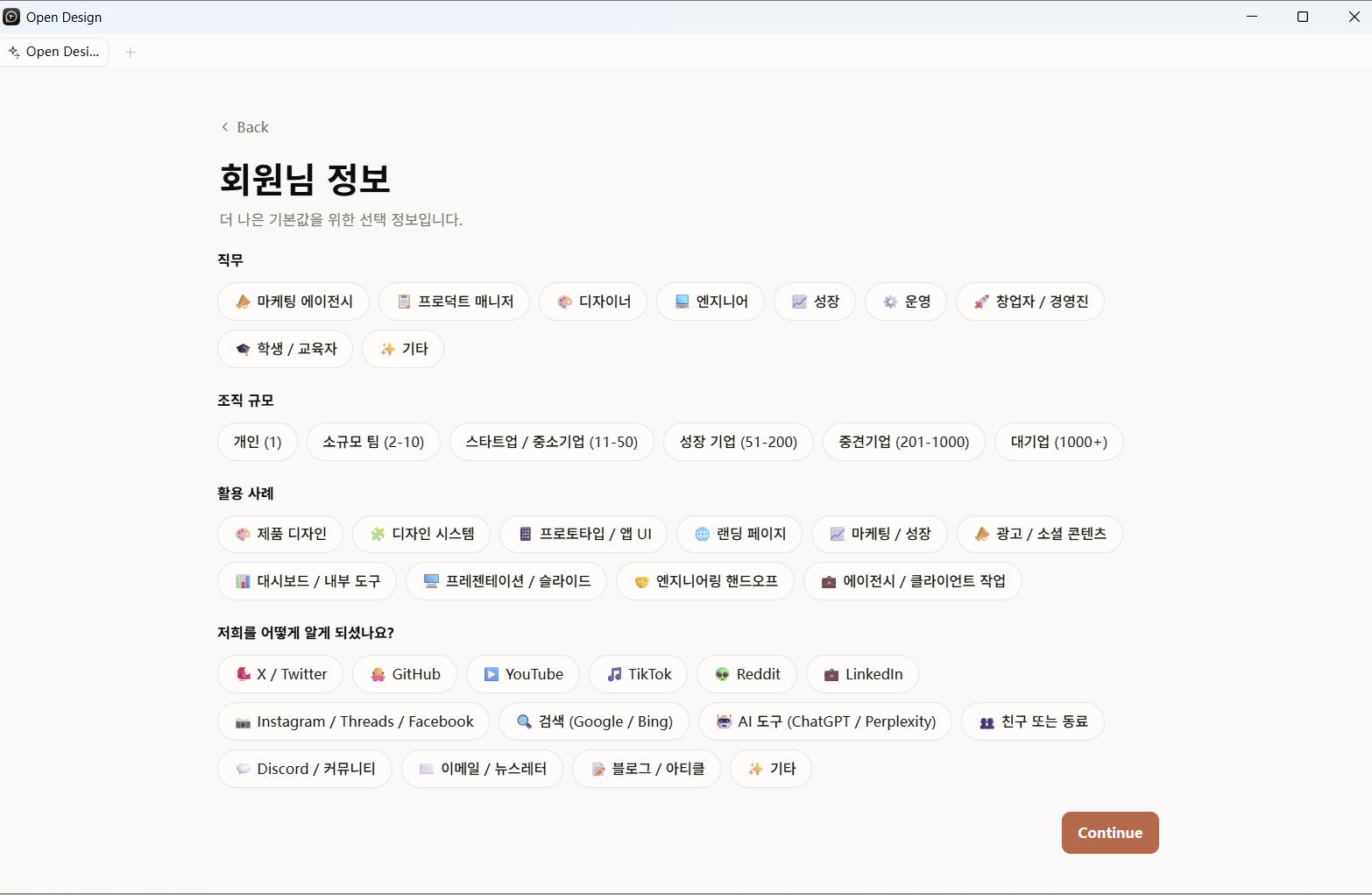
Task: Select 대시보드 / 내부 도구 chip
Action: point(307,581)
